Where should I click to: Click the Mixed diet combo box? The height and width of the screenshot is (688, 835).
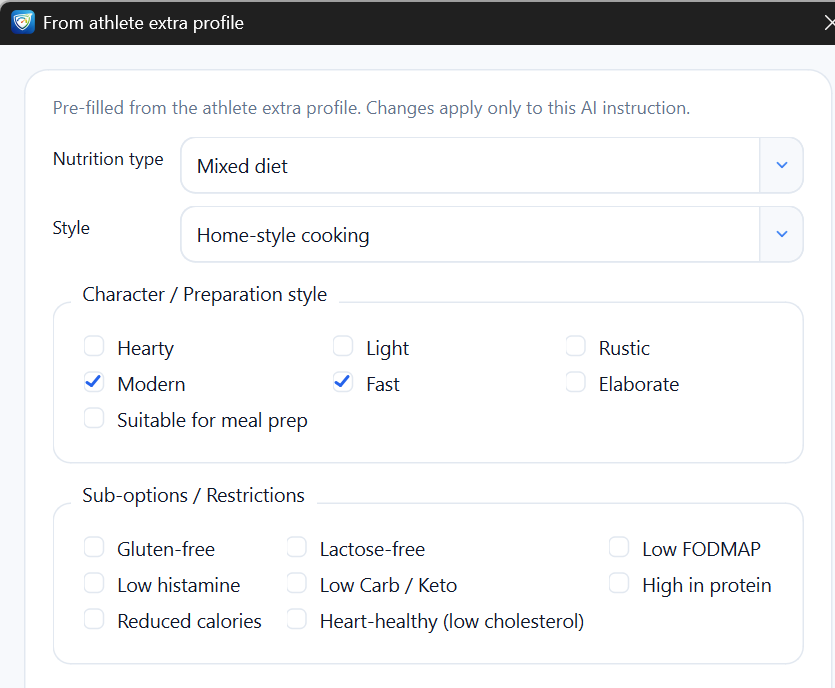470,166
